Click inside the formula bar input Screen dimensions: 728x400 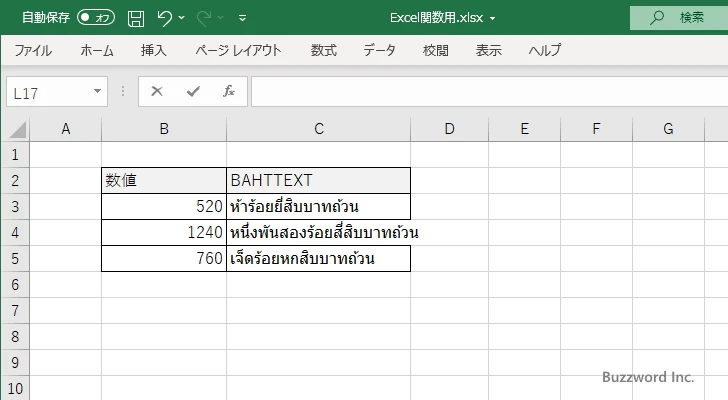(x=480, y=91)
